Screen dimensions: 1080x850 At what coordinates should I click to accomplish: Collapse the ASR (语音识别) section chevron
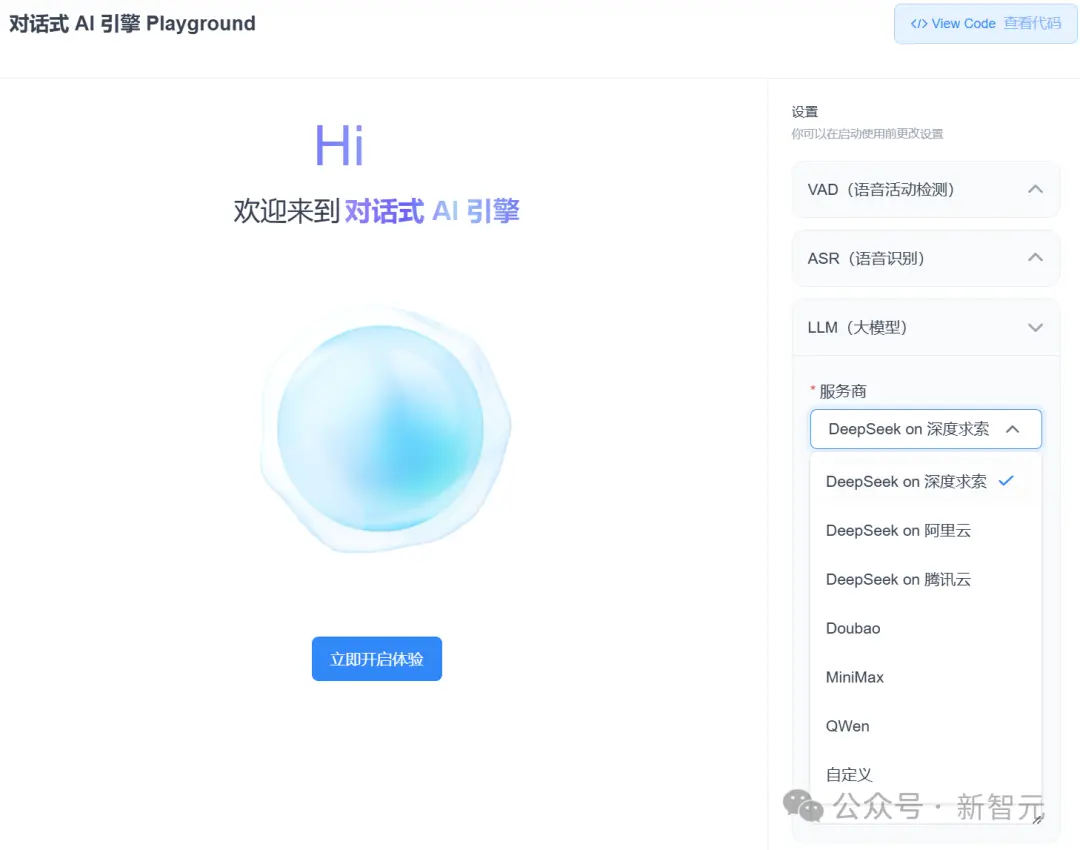[1035, 258]
